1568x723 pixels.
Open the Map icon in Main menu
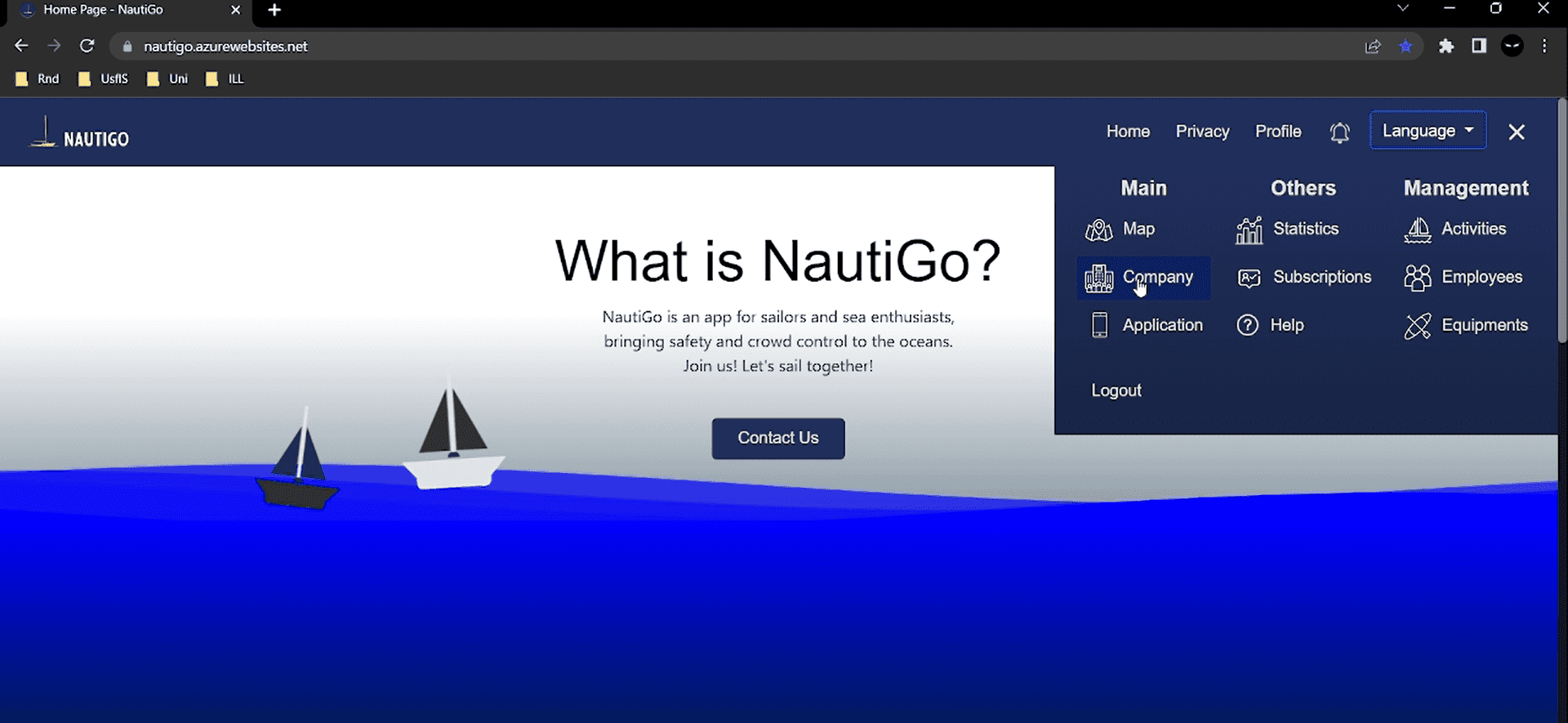pos(1098,230)
